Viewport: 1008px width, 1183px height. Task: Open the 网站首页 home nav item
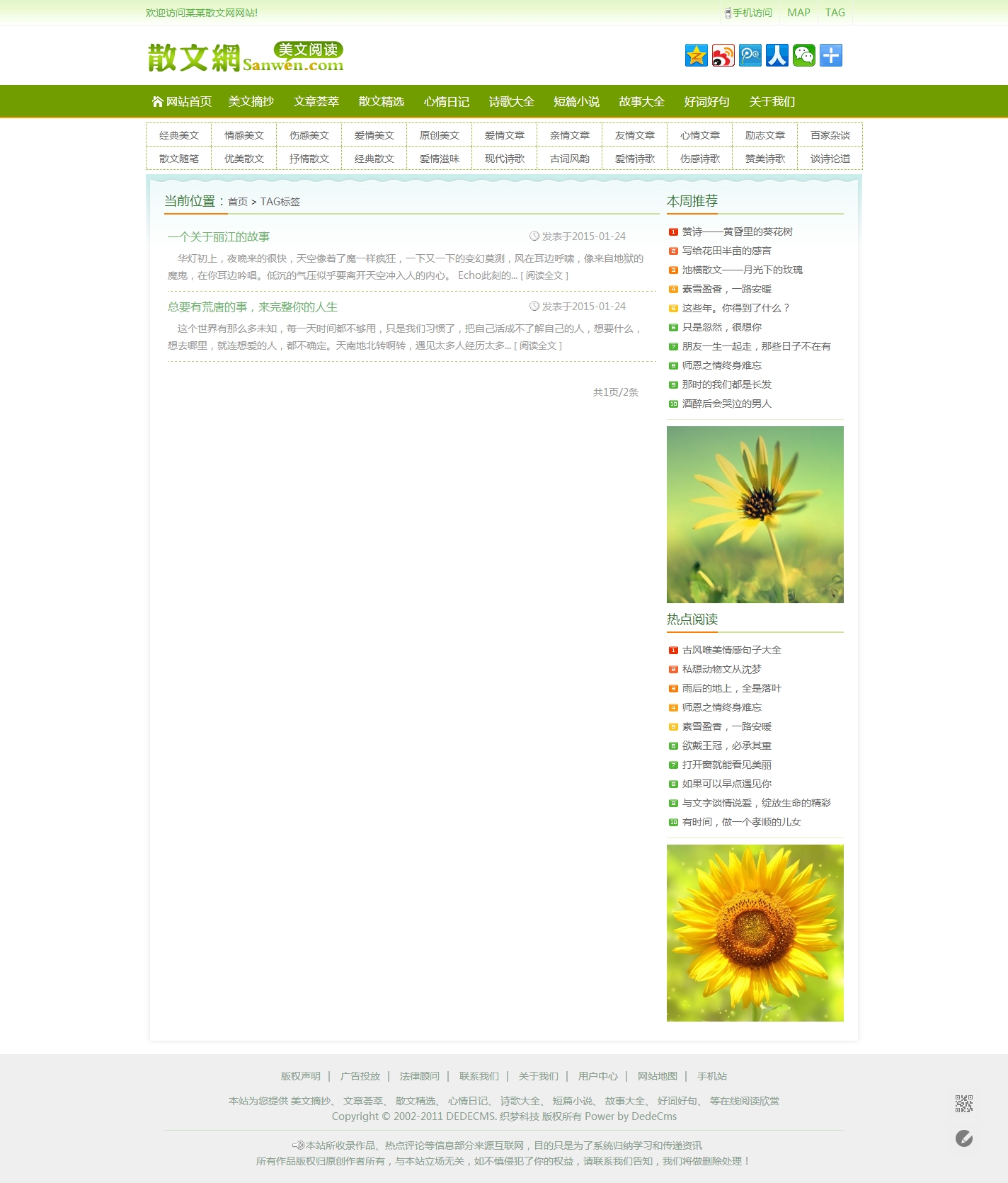tap(182, 101)
